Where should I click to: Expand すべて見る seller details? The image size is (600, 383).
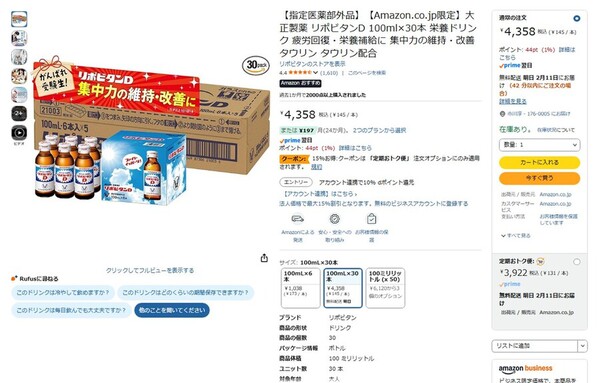click(x=515, y=236)
